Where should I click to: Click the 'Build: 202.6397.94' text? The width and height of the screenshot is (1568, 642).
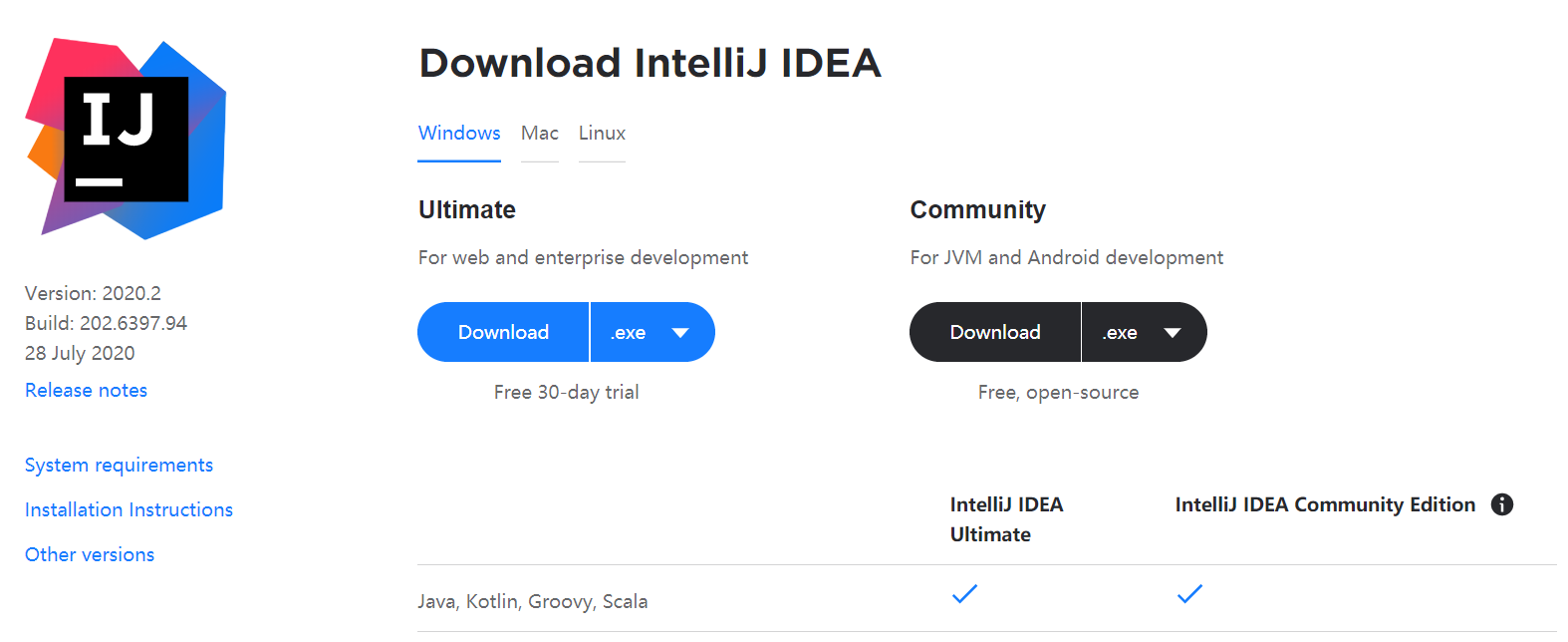pos(106,323)
